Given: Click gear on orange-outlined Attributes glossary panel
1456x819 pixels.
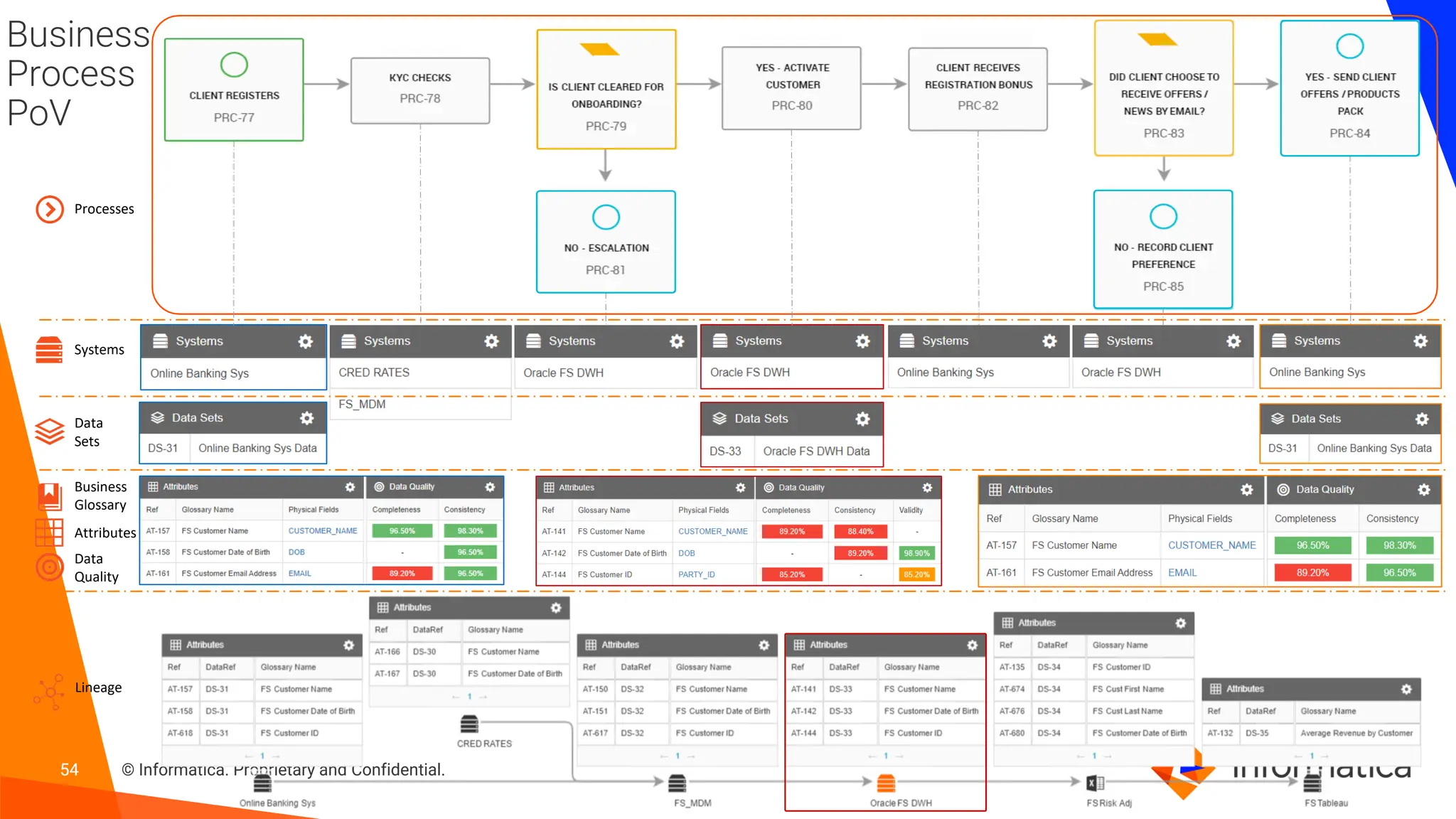Looking at the screenshot, I should pos(1247,490).
